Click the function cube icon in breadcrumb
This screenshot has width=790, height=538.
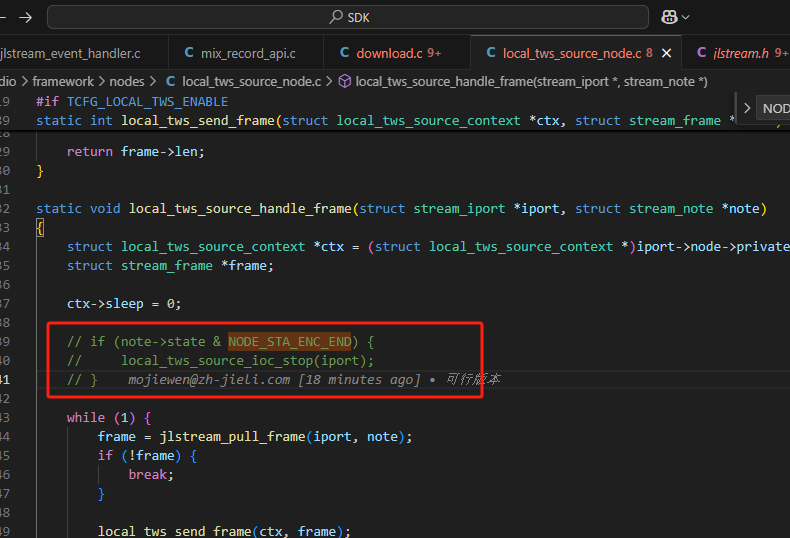pyautogui.click(x=345, y=81)
